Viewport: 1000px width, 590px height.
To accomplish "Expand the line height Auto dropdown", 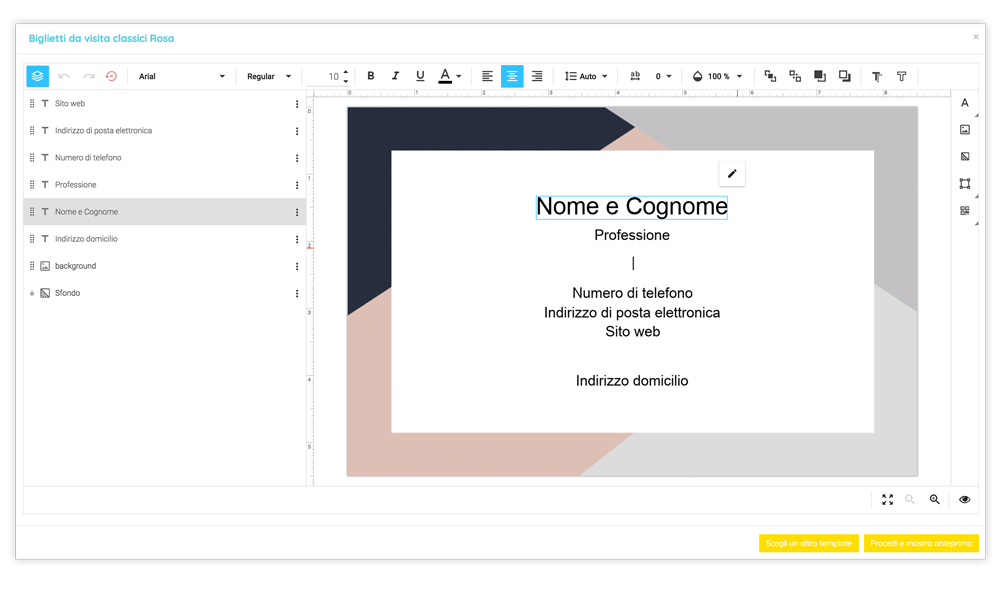I will (586, 76).
